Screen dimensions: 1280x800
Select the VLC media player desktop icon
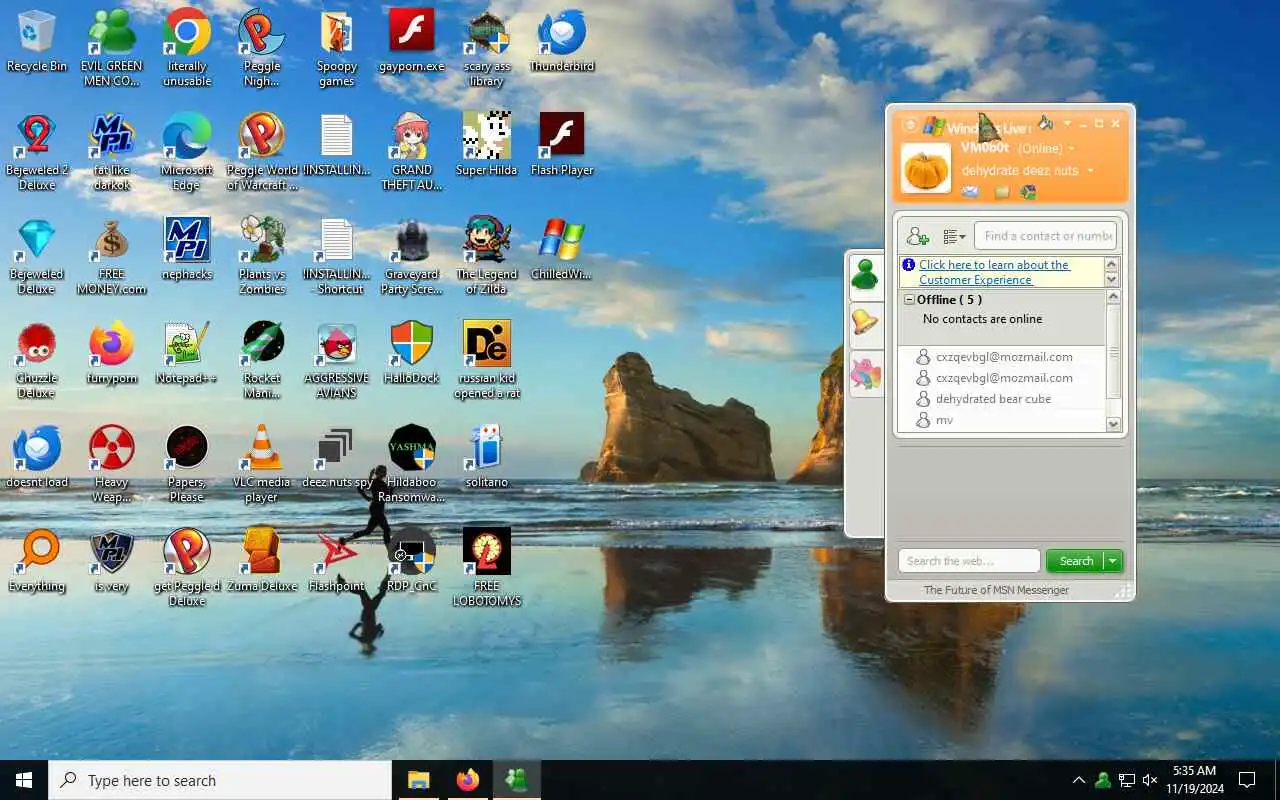(x=262, y=464)
